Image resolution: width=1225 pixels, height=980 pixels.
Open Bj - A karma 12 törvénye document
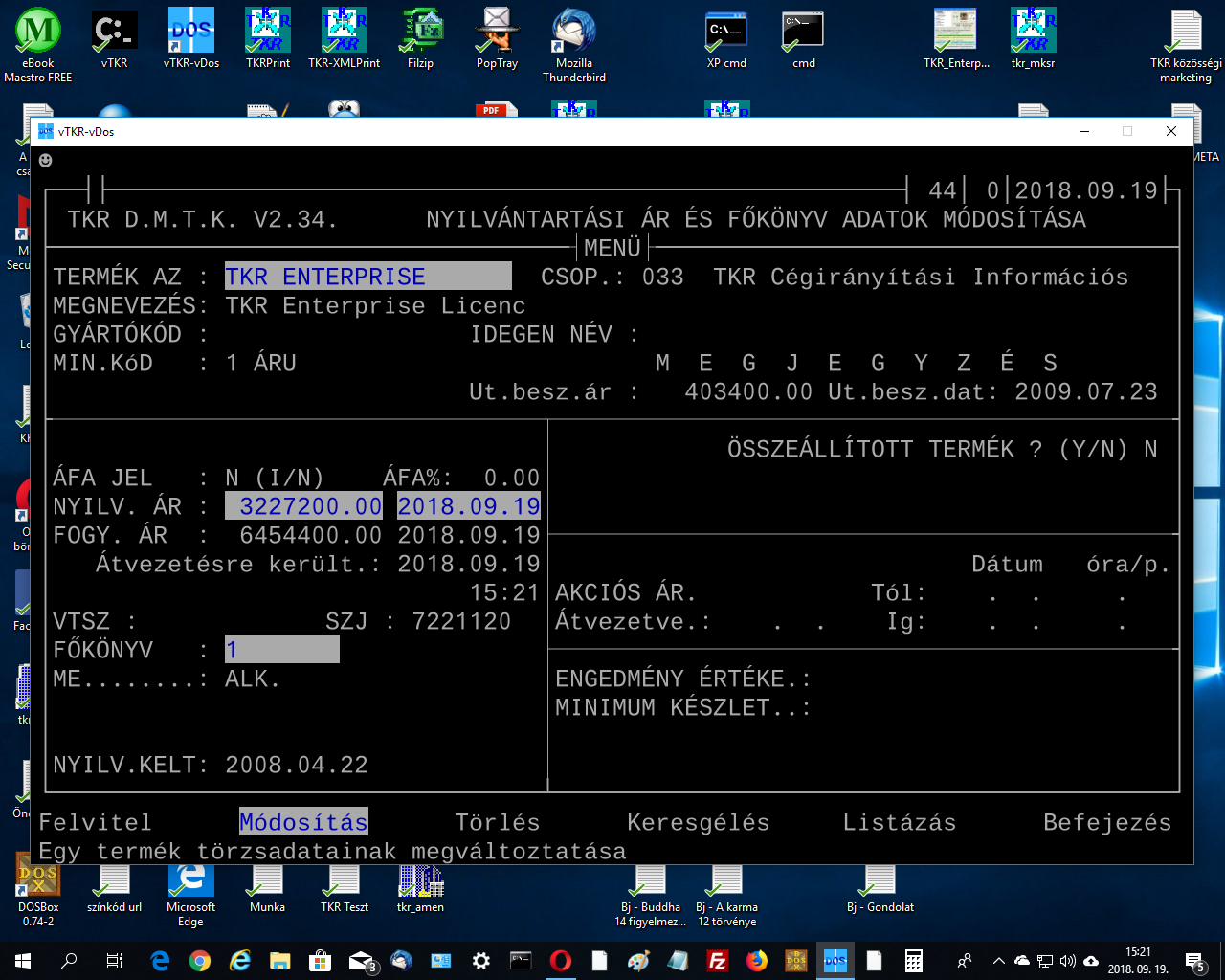(727, 895)
